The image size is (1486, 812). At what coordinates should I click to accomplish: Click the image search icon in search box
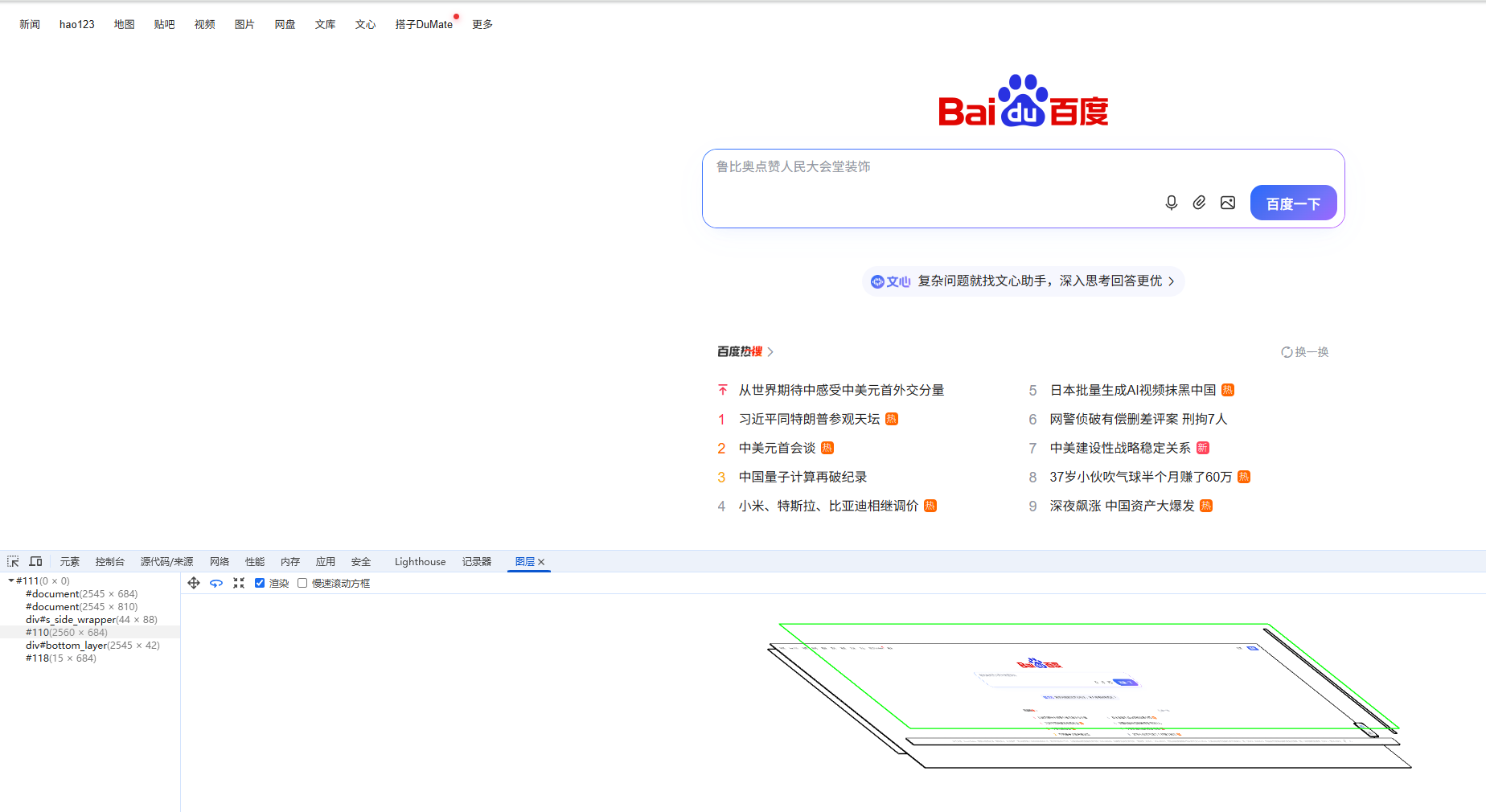point(1228,203)
